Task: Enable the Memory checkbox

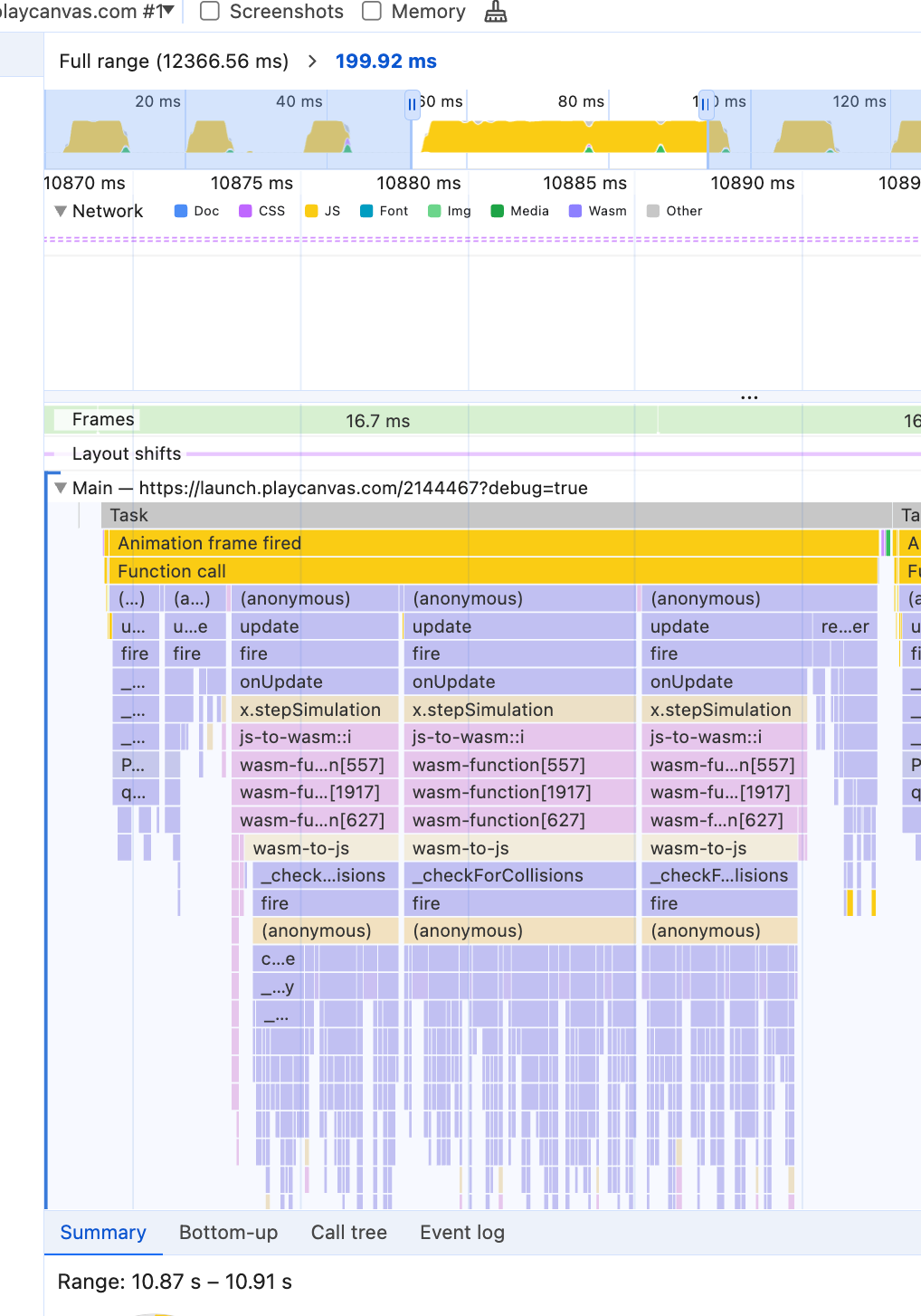Action: click(x=372, y=12)
